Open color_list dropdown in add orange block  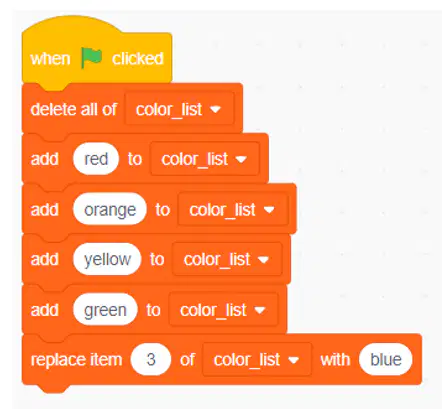pyautogui.click(x=233, y=209)
